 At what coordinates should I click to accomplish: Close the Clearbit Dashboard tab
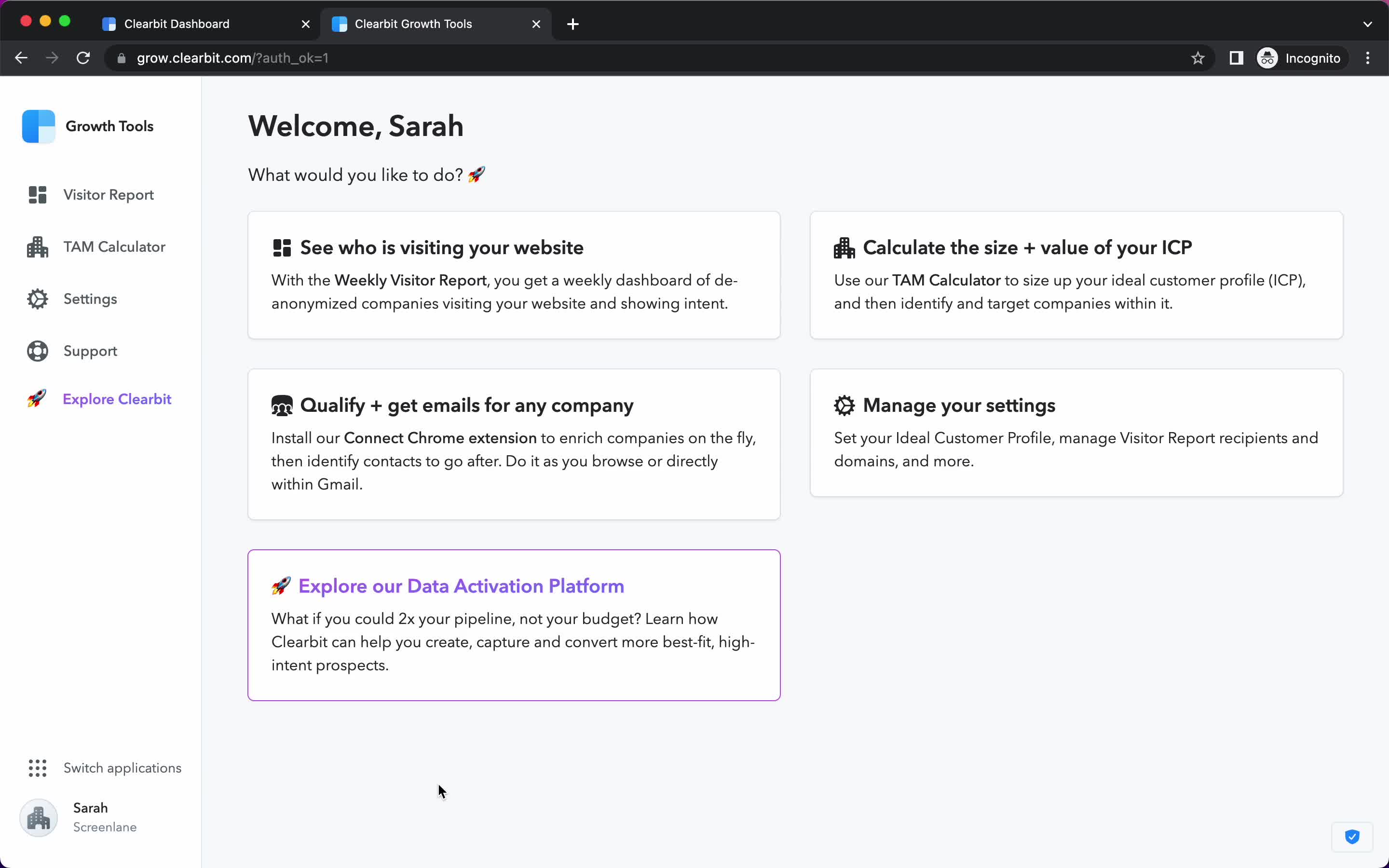[x=306, y=24]
